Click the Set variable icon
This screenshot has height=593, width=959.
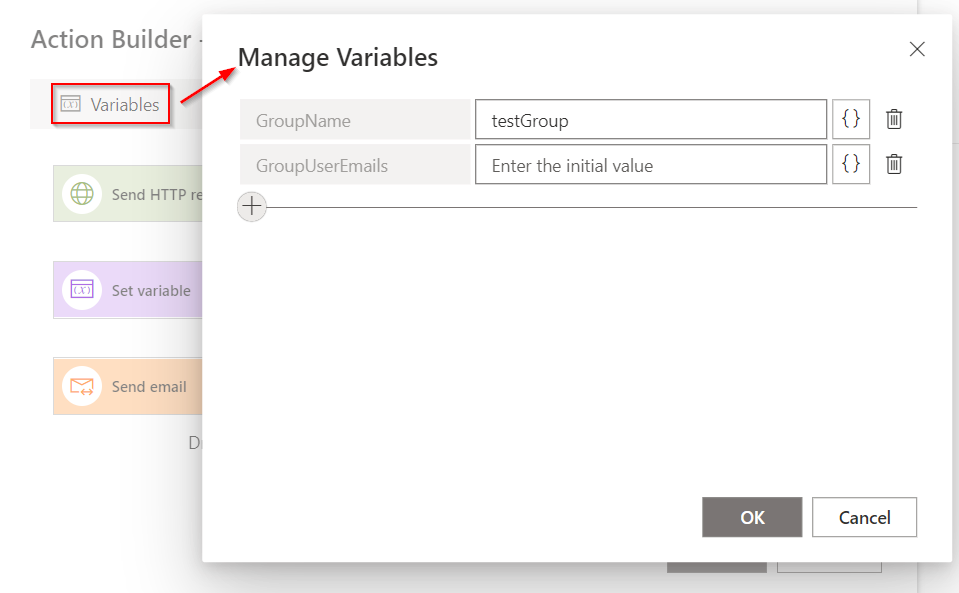pos(82,290)
